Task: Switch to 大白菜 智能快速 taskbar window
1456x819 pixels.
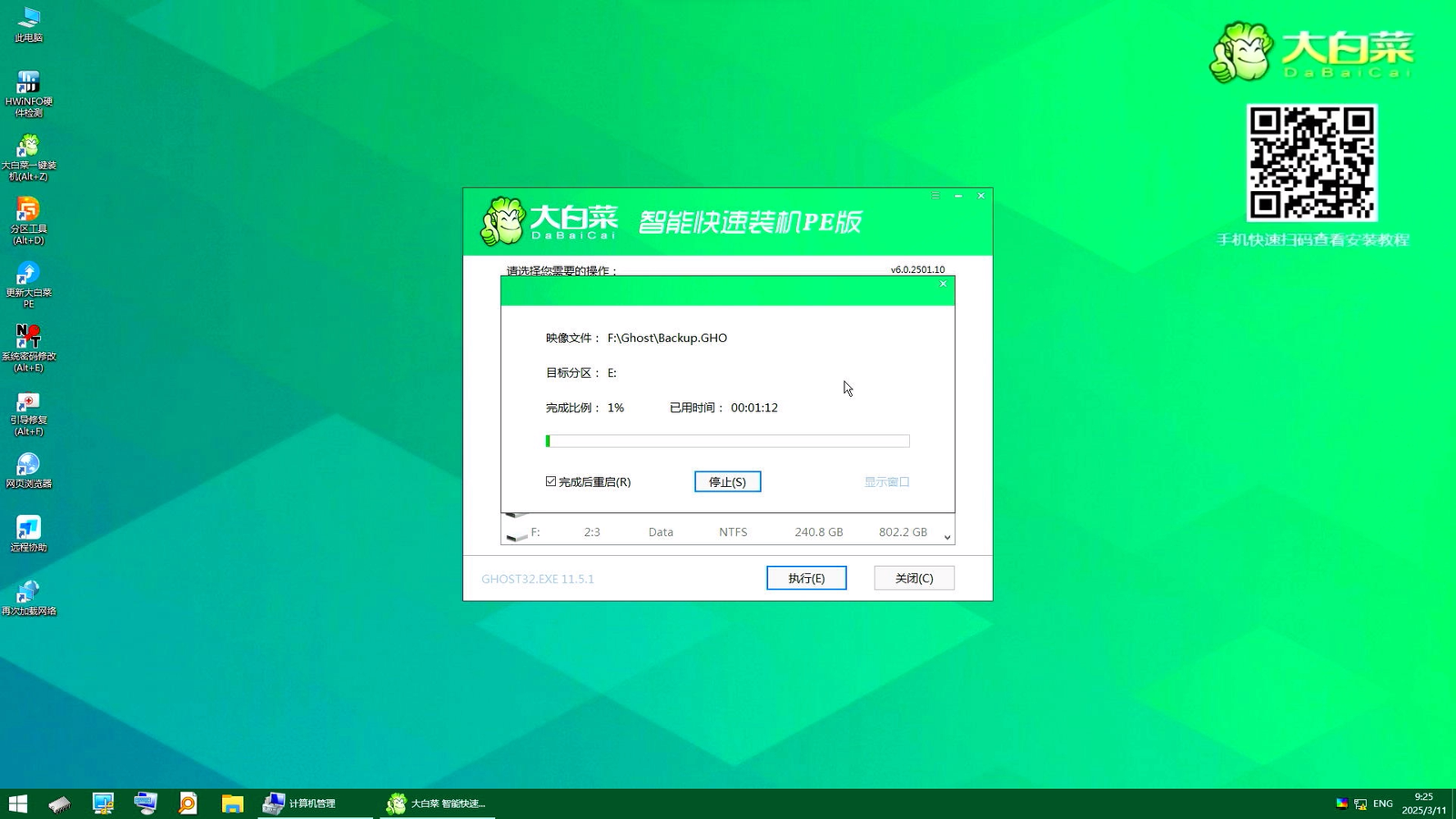Action: [x=437, y=804]
